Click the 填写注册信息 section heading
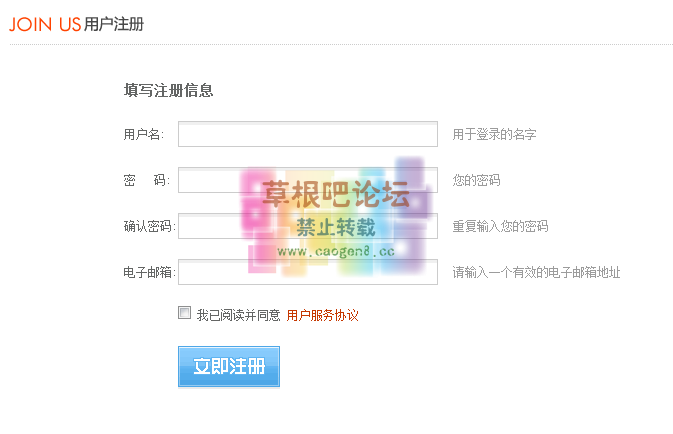 point(168,90)
